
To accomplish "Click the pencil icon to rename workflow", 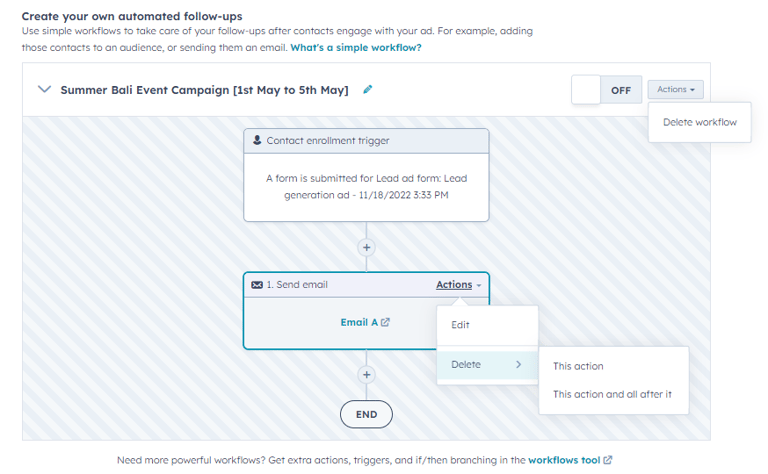I will (x=368, y=90).
